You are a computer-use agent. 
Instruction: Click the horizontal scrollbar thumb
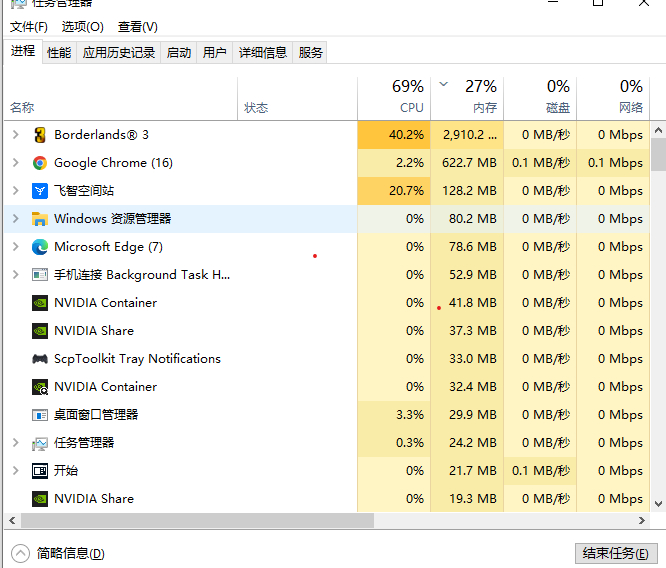(198, 520)
